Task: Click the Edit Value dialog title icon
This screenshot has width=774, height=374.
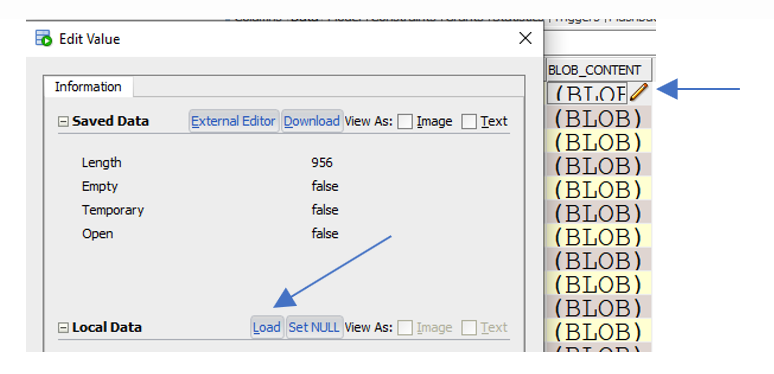Action: (x=43, y=38)
